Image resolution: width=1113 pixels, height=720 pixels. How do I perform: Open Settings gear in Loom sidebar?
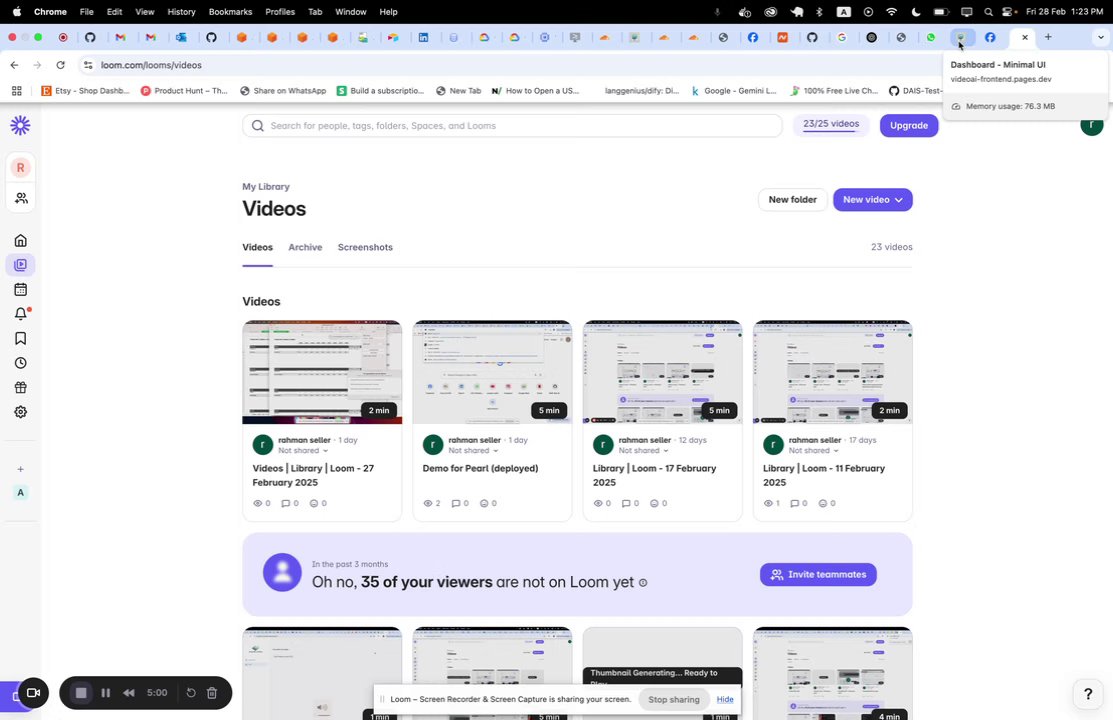pos(21,412)
